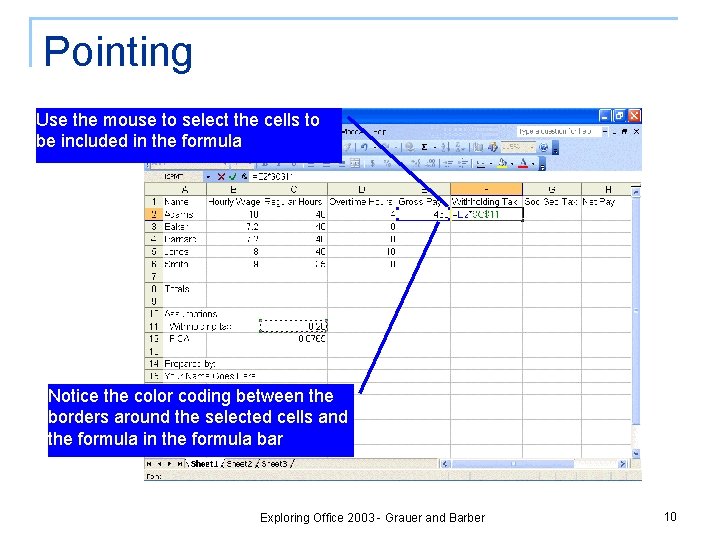Screen dimensions: 720x540
Task: Click the 'Overtime Hours' header cell
Action: [362, 202]
